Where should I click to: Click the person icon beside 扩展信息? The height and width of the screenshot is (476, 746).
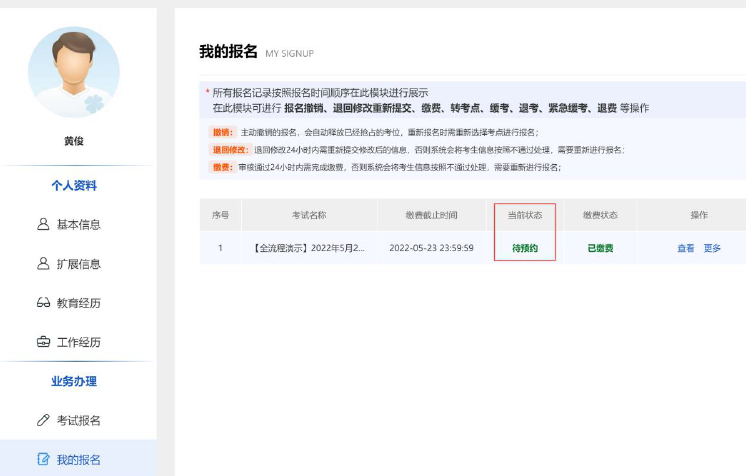coord(43,264)
